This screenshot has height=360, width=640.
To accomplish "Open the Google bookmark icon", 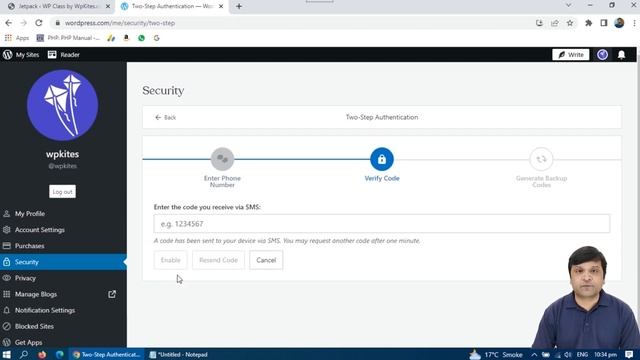I will click(x=157, y=38).
